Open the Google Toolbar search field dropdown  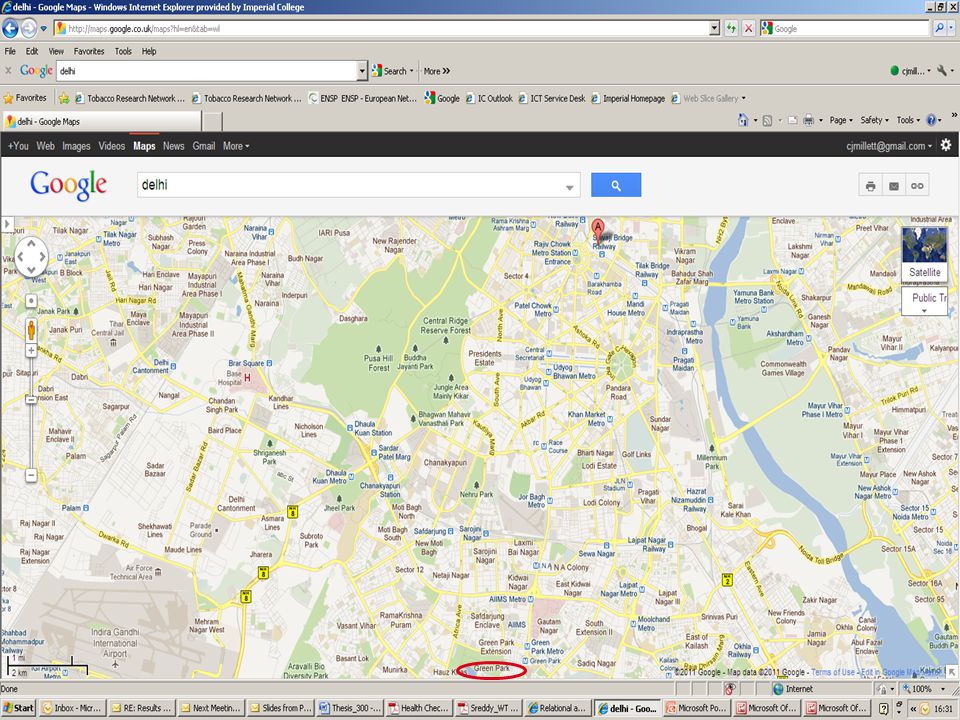[362, 71]
